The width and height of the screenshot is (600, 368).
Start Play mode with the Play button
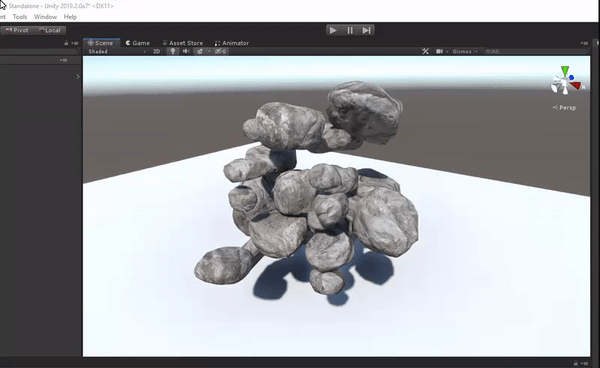pyautogui.click(x=333, y=30)
